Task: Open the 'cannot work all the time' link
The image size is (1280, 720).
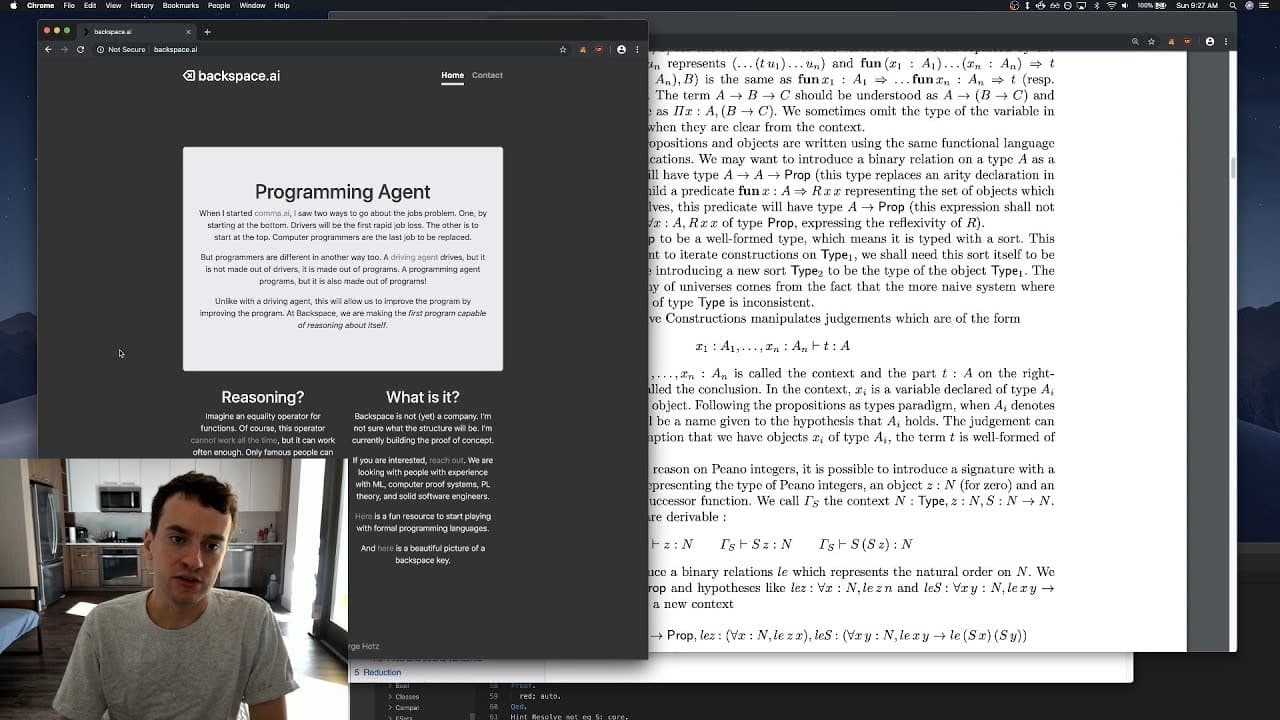Action: coord(234,440)
